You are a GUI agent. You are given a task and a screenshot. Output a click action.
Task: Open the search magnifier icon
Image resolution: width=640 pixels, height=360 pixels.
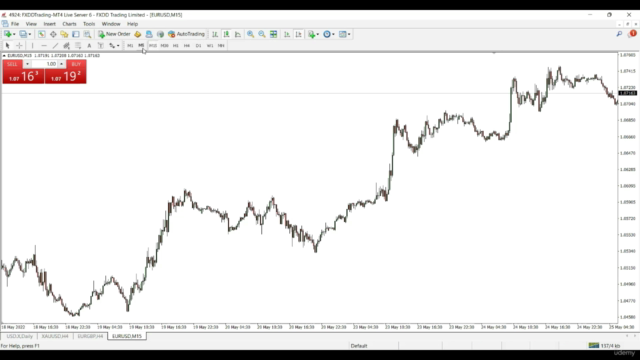(619, 34)
